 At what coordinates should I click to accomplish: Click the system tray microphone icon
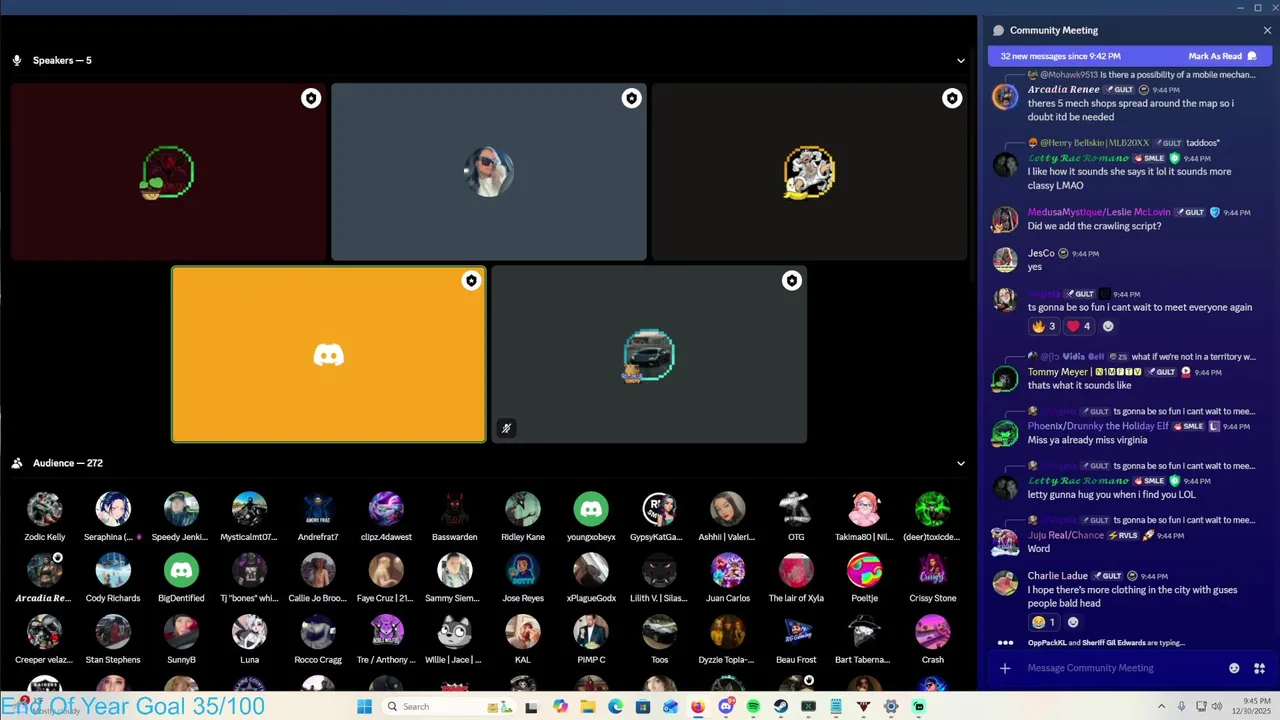click(1181, 706)
